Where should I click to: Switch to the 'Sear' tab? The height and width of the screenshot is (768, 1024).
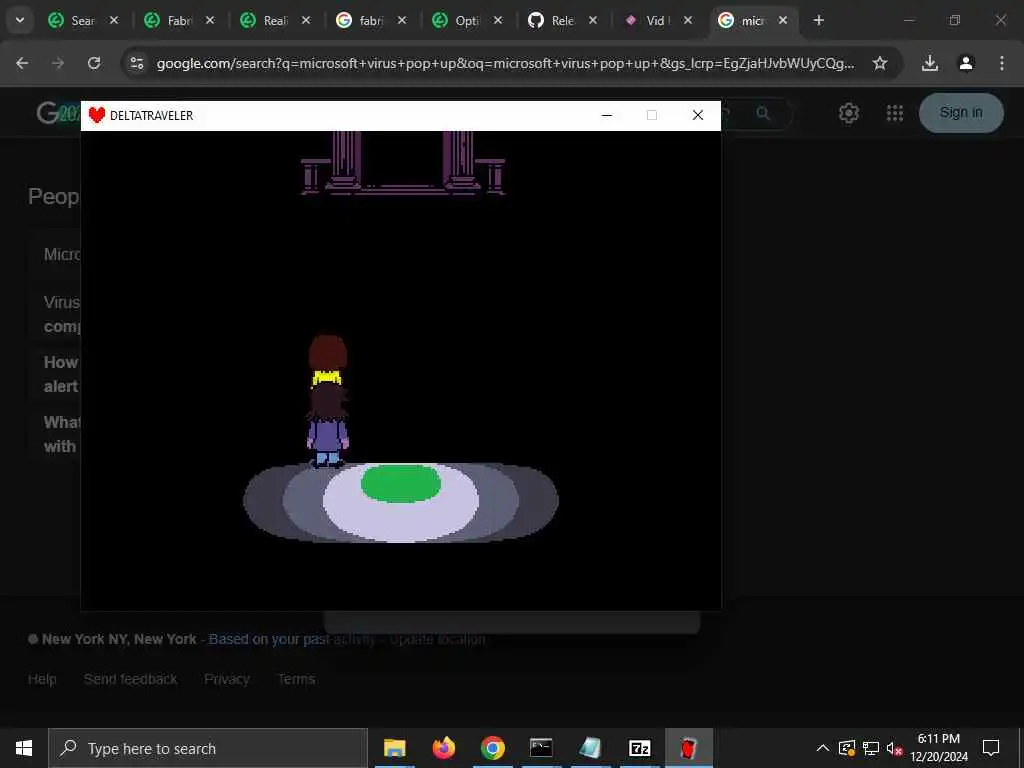[x=72, y=20]
